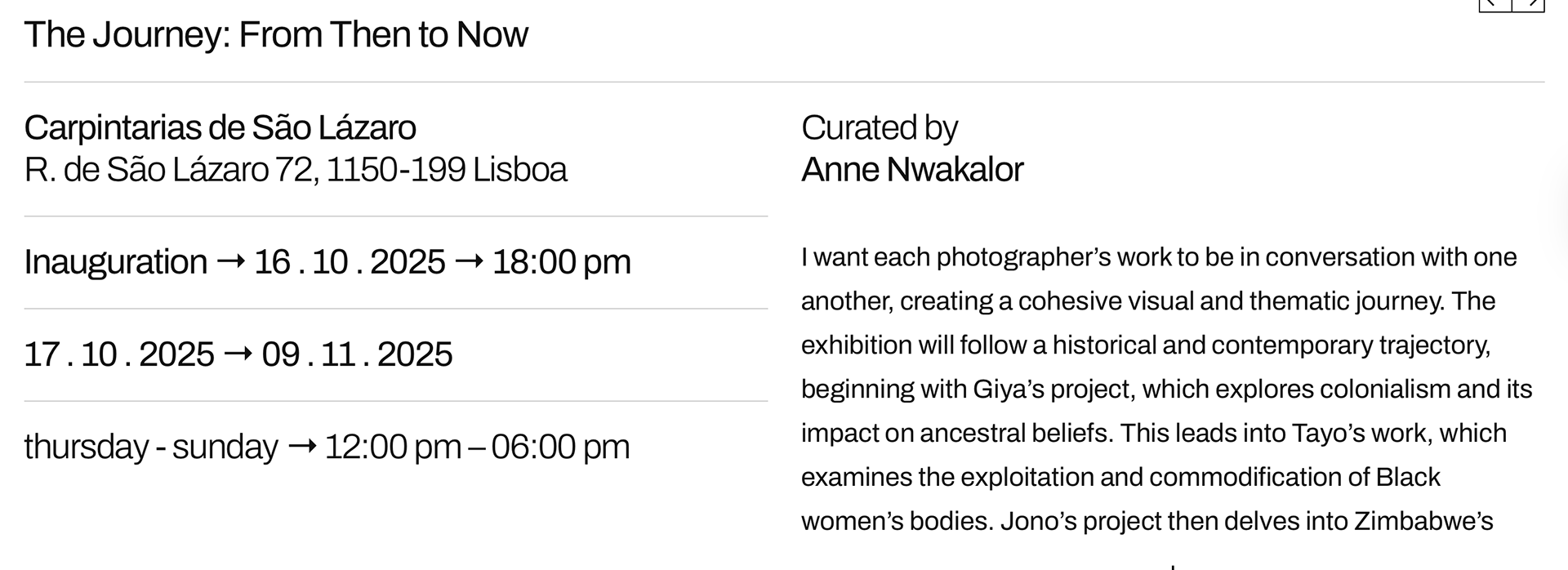Click the word Inauguration
The image size is (1568, 570).
click(x=116, y=263)
